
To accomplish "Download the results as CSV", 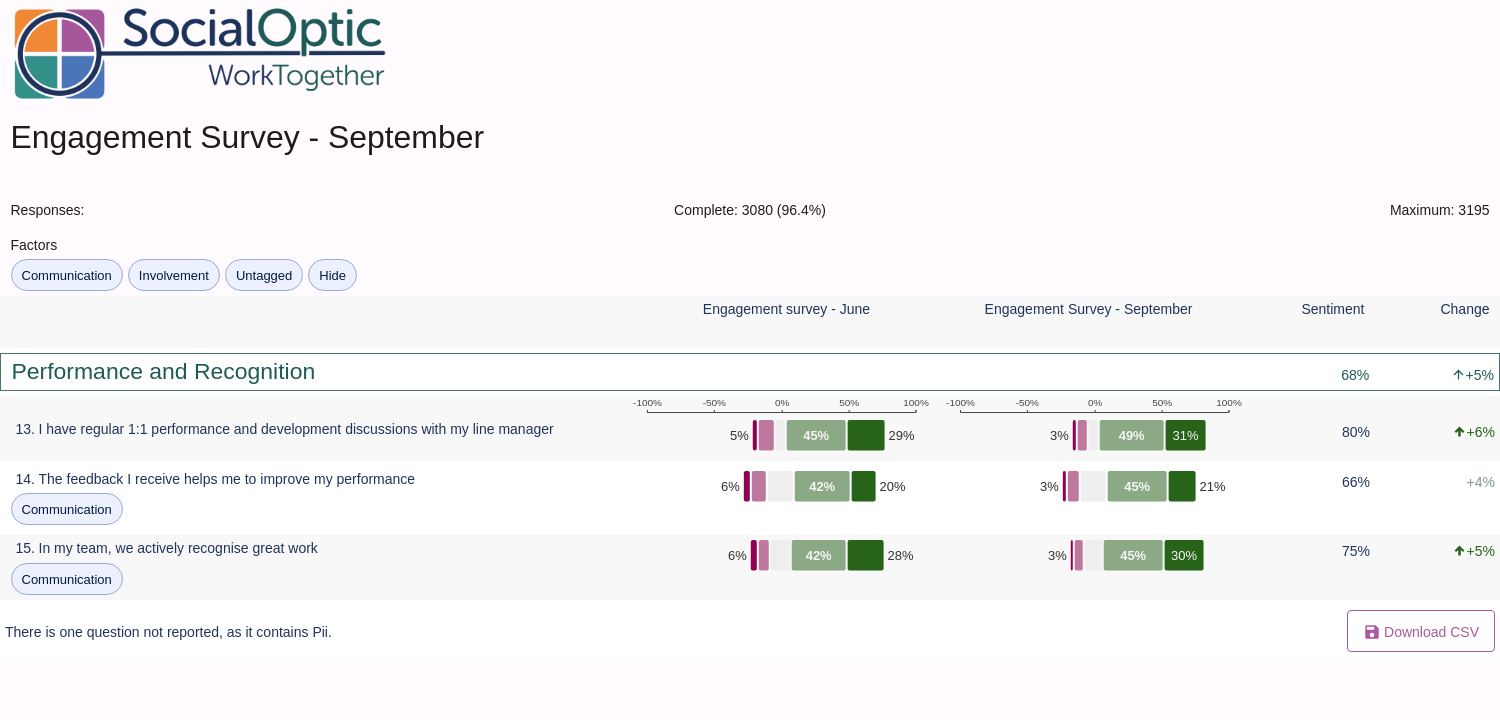I will click(1421, 631).
